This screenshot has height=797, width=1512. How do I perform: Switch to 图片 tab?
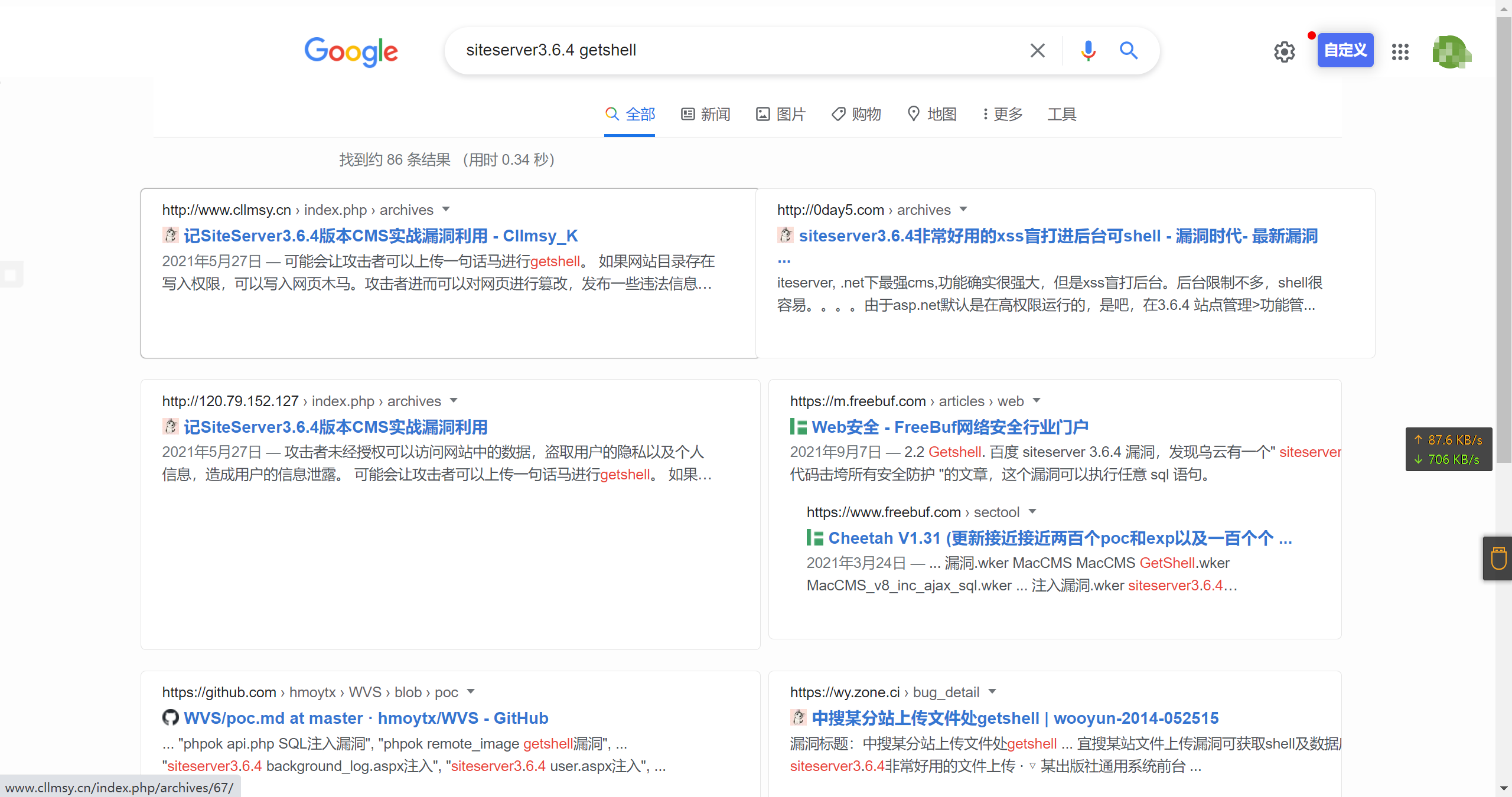pyautogui.click(x=780, y=114)
